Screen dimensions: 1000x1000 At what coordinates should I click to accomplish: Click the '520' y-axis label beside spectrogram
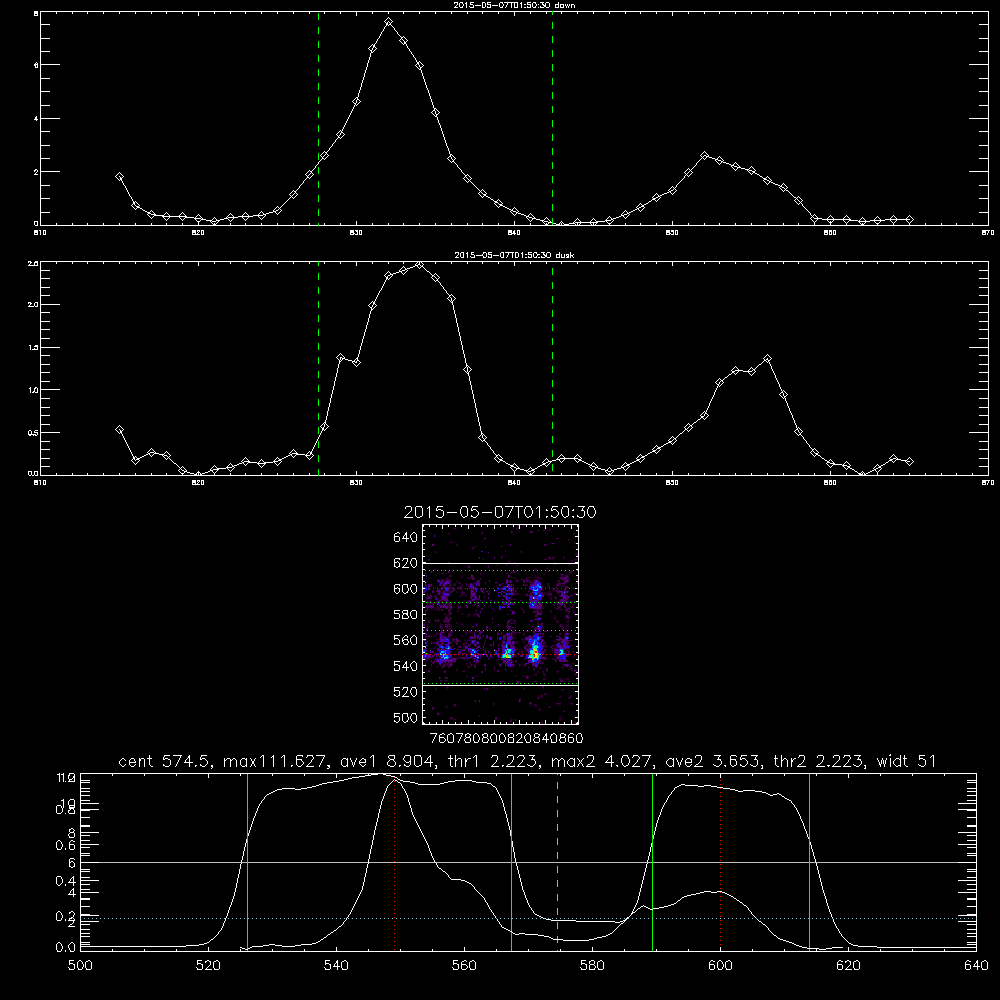(406, 692)
